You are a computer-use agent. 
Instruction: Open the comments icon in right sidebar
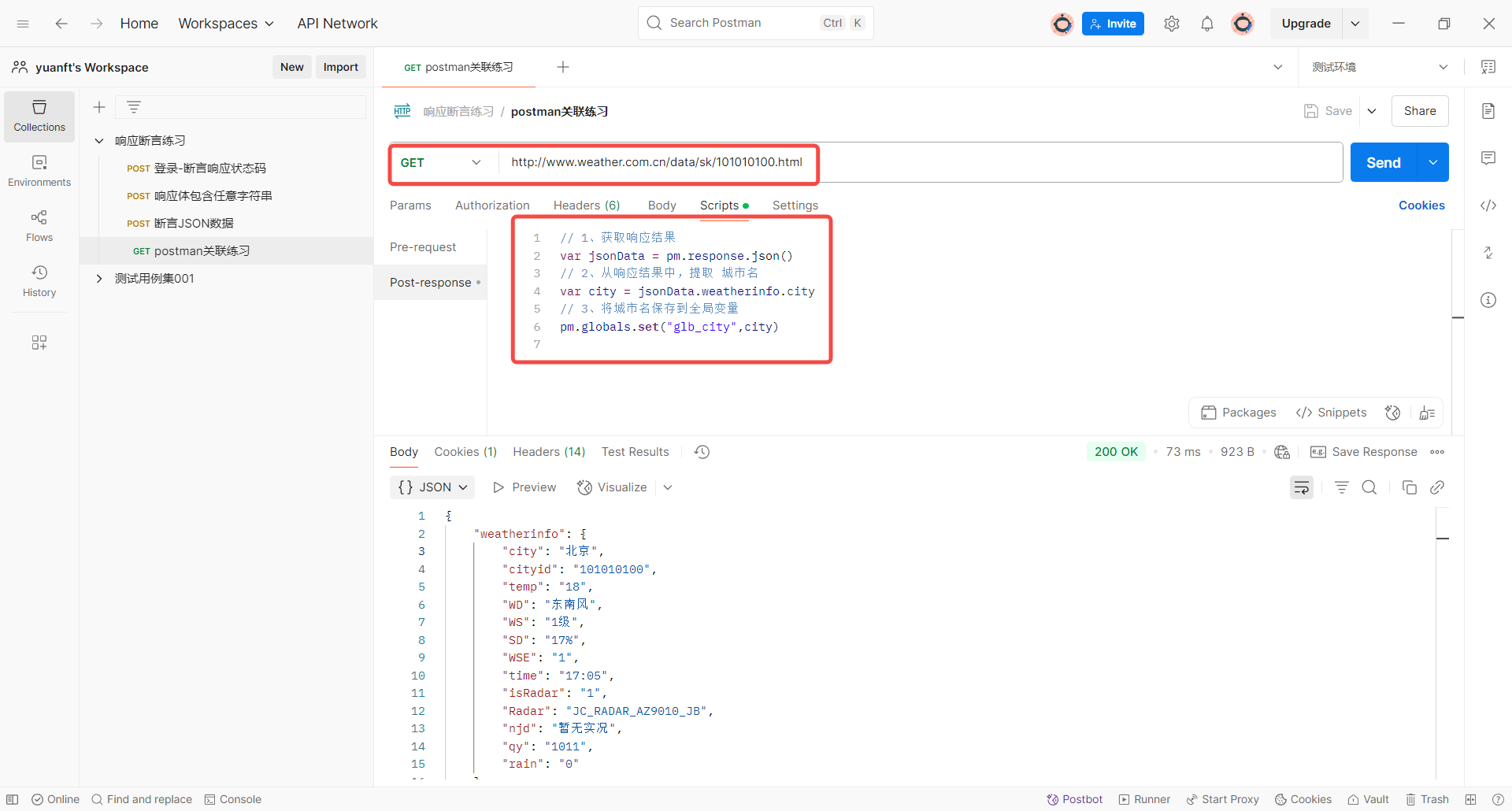tap(1488, 158)
